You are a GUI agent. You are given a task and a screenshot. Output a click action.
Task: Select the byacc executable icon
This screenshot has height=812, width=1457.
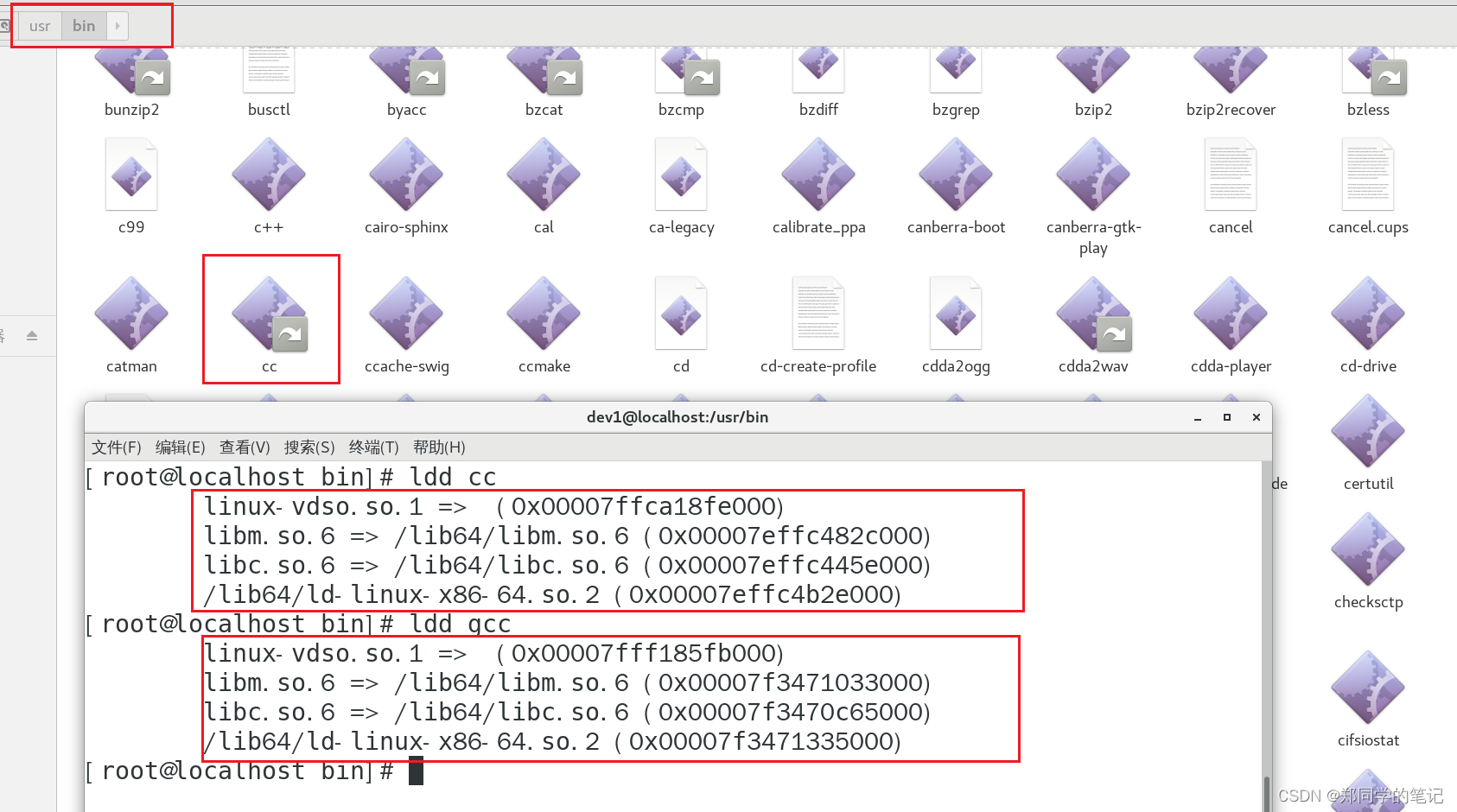(406, 71)
